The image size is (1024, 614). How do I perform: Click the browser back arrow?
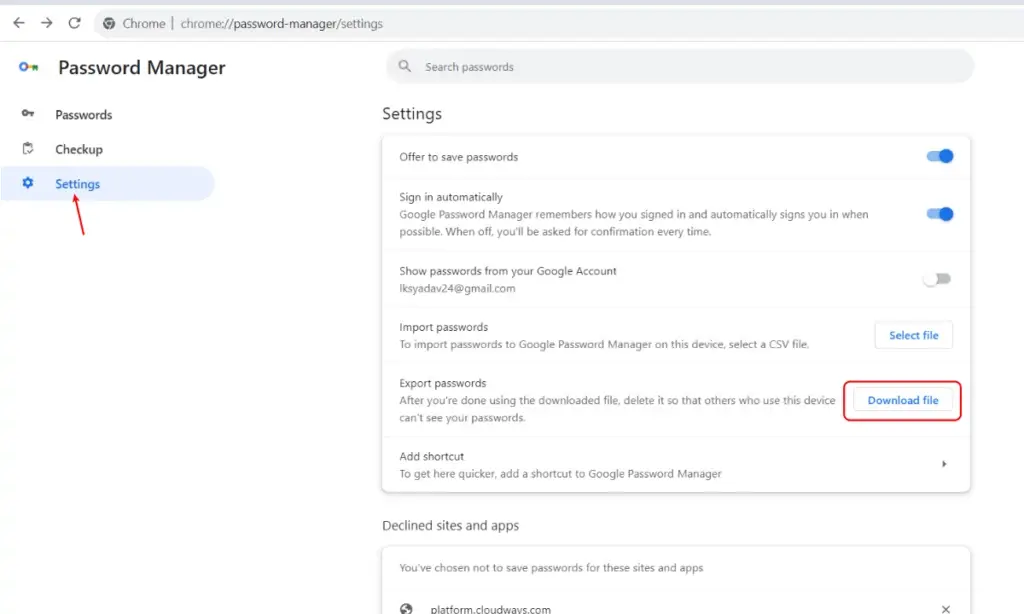[18, 23]
